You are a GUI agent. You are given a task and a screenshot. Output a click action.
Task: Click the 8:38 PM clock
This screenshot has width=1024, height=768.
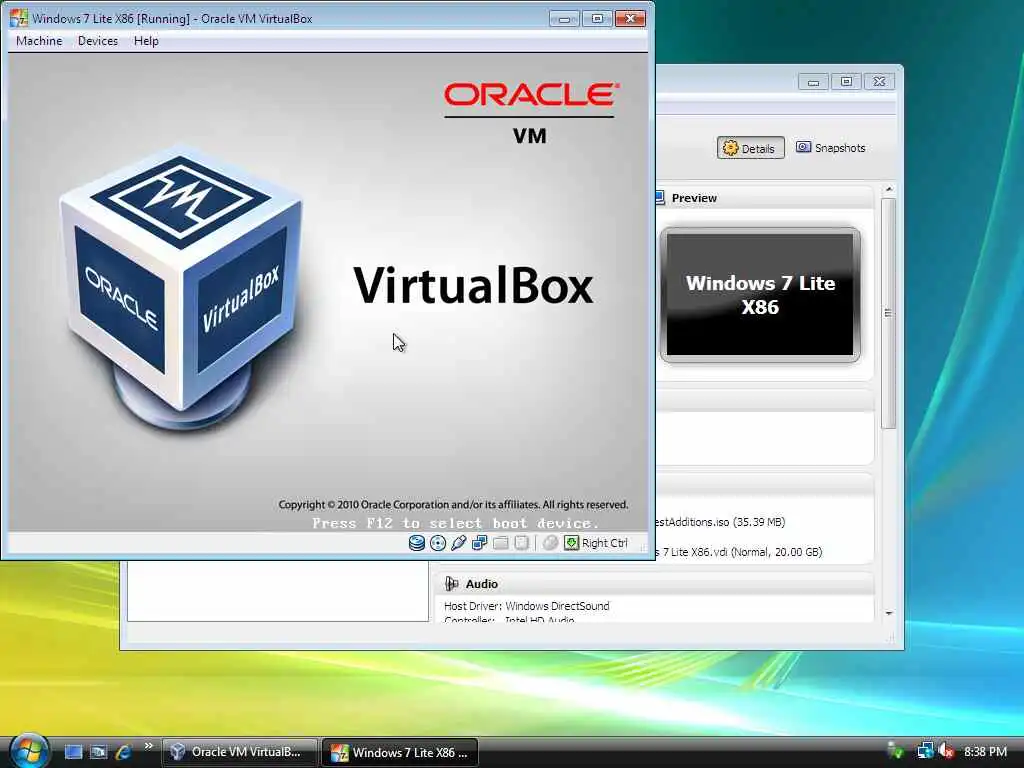[x=985, y=752]
